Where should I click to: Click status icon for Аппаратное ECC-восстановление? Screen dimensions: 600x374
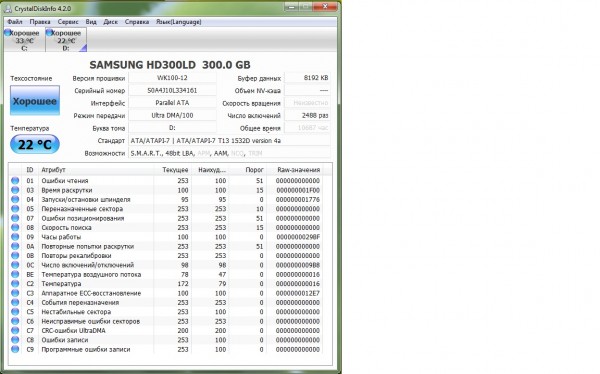pos(15,293)
